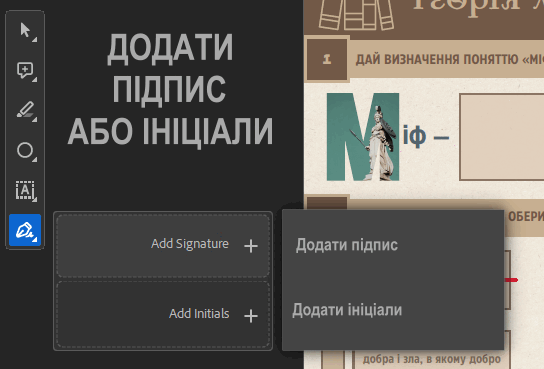Select the text box tool
Screen dimensions: 544x369
coord(25,190)
